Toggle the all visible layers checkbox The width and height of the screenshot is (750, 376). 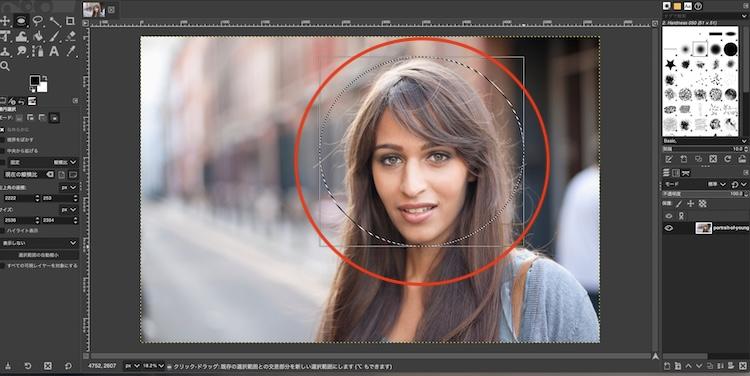(2, 266)
